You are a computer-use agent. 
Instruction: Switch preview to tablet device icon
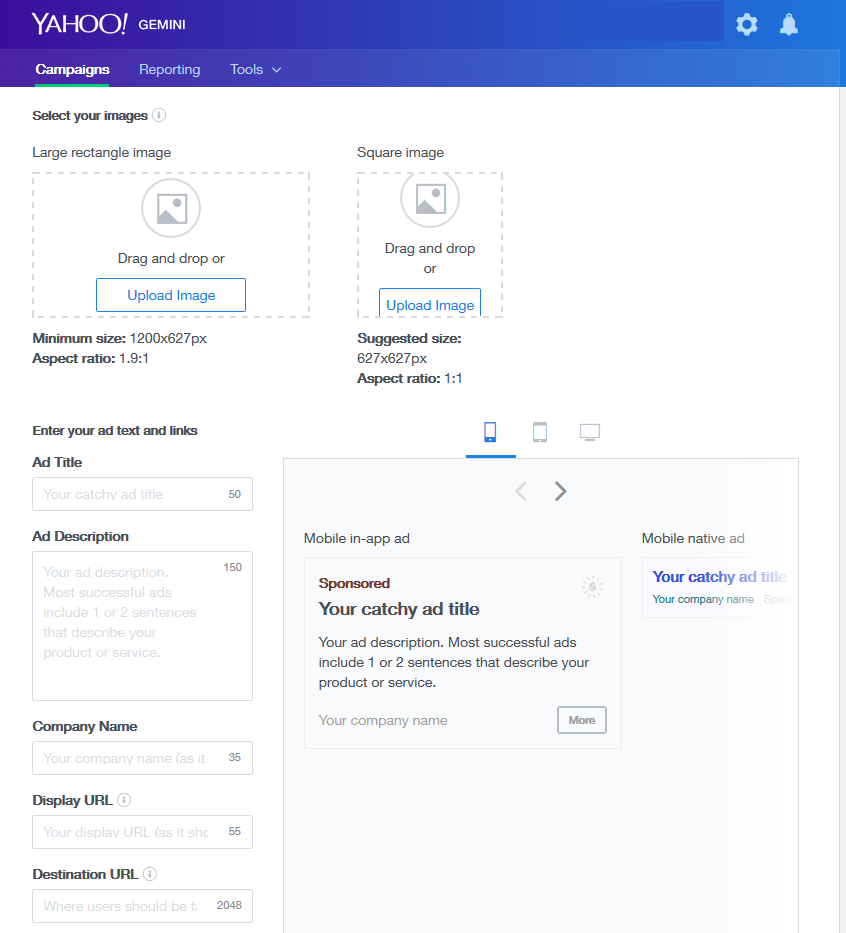(x=540, y=432)
